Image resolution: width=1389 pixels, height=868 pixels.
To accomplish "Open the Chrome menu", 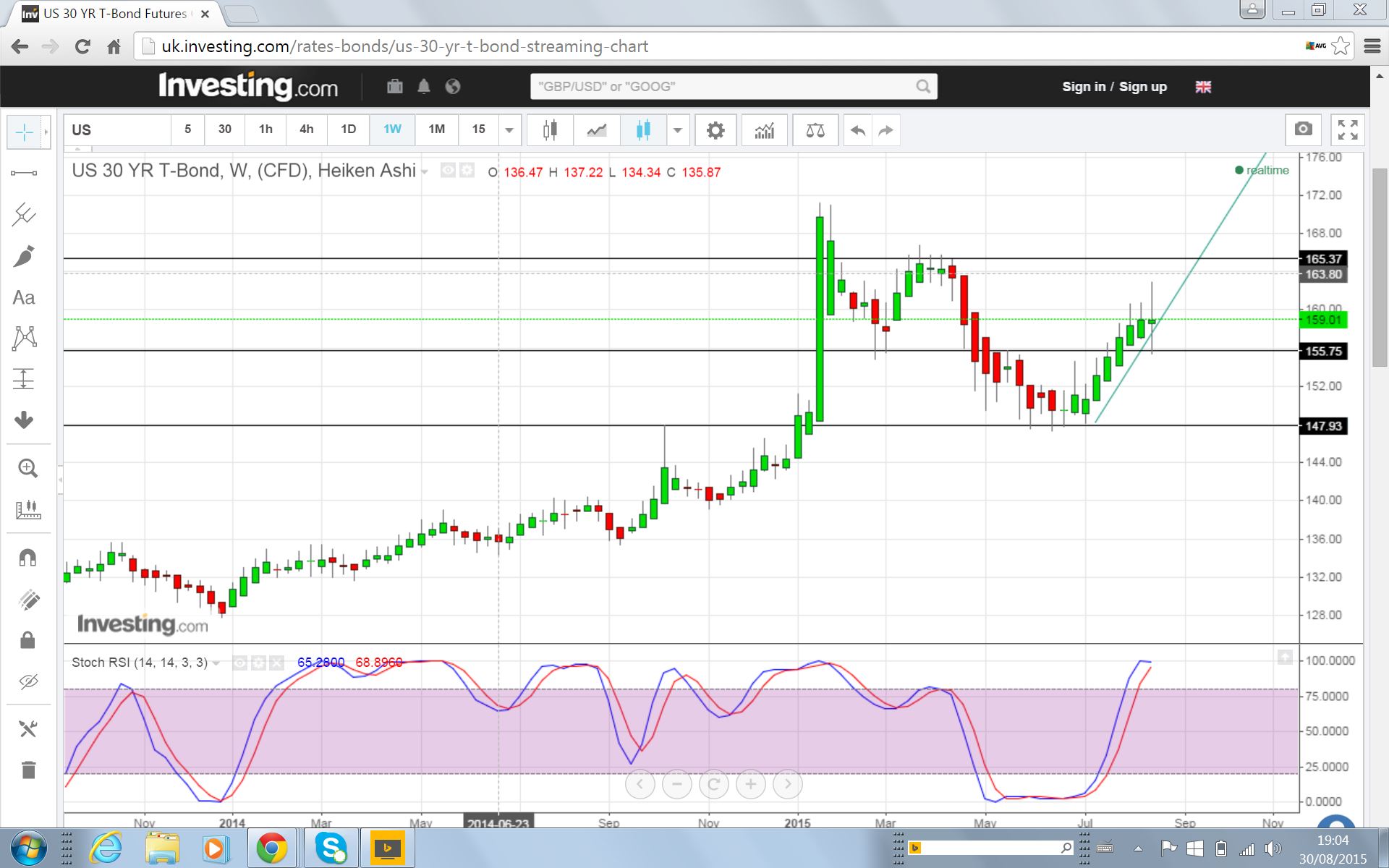I will point(1372,46).
